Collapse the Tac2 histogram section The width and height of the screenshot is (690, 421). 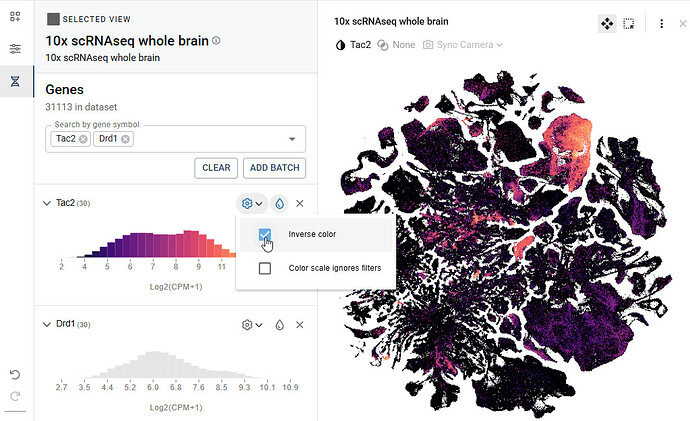pos(46,203)
